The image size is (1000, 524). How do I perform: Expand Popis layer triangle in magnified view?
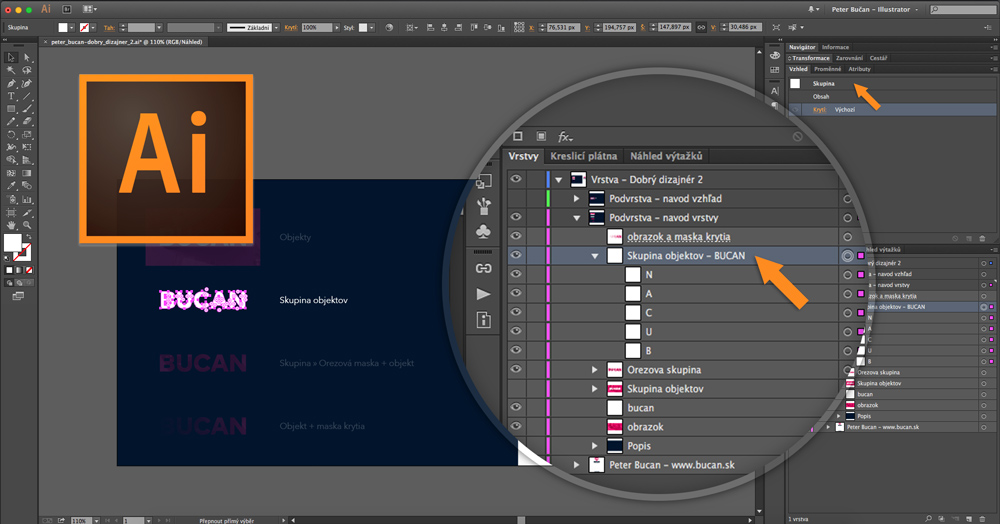point(594,446)
